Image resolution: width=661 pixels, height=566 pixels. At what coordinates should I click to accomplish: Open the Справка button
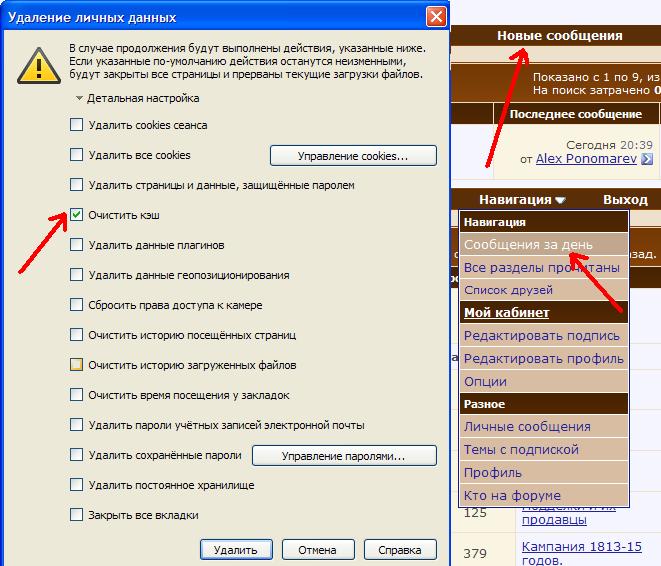[x=400, y=550]
